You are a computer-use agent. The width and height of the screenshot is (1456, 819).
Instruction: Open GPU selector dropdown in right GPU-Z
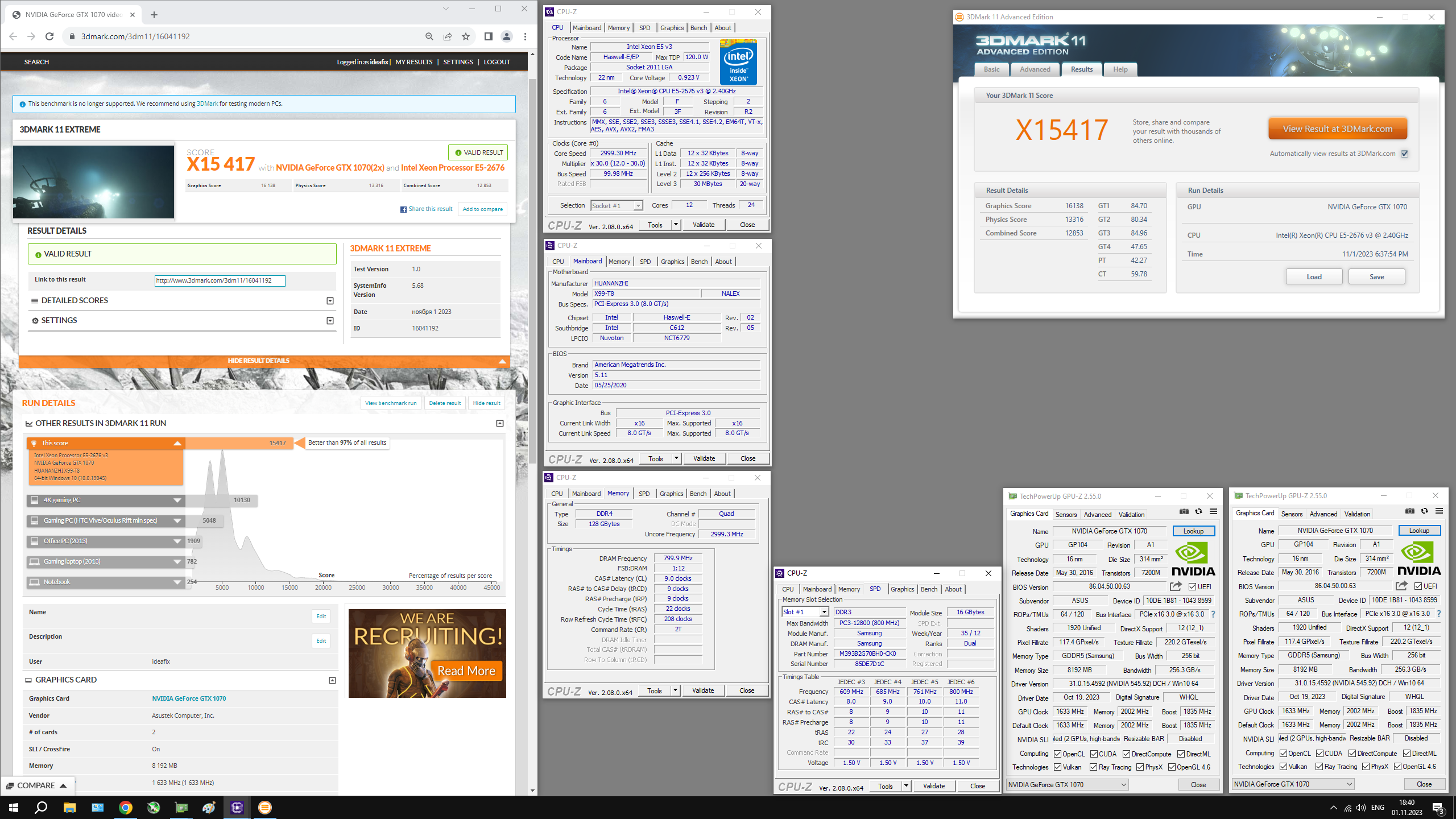[1293, 784]
